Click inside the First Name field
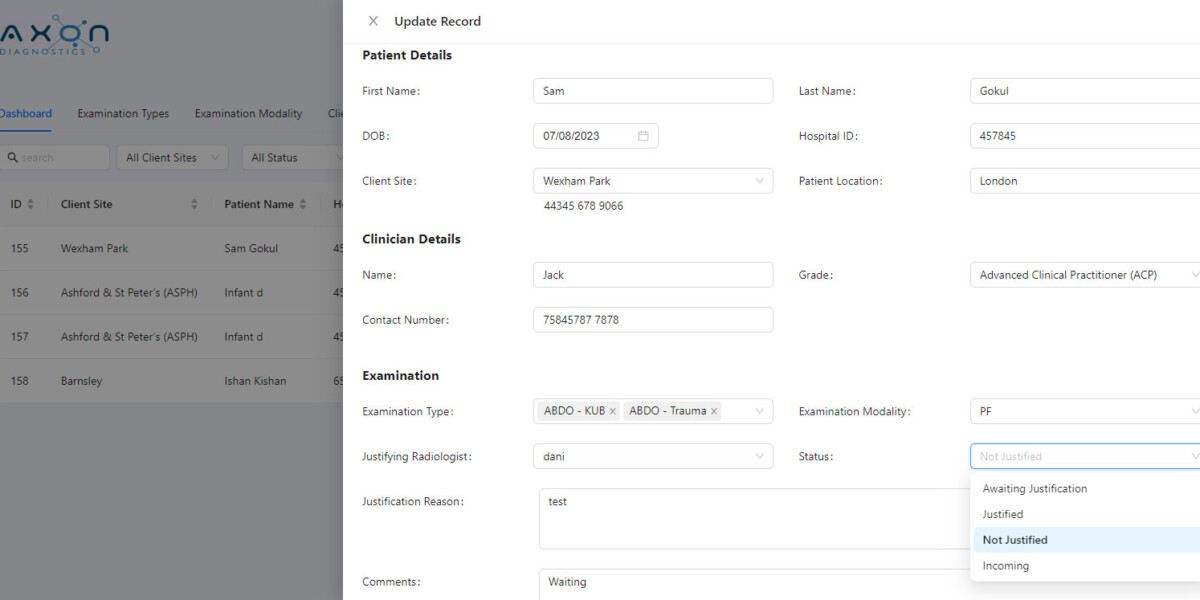The image size is (1200, 600). pos(653,90)
